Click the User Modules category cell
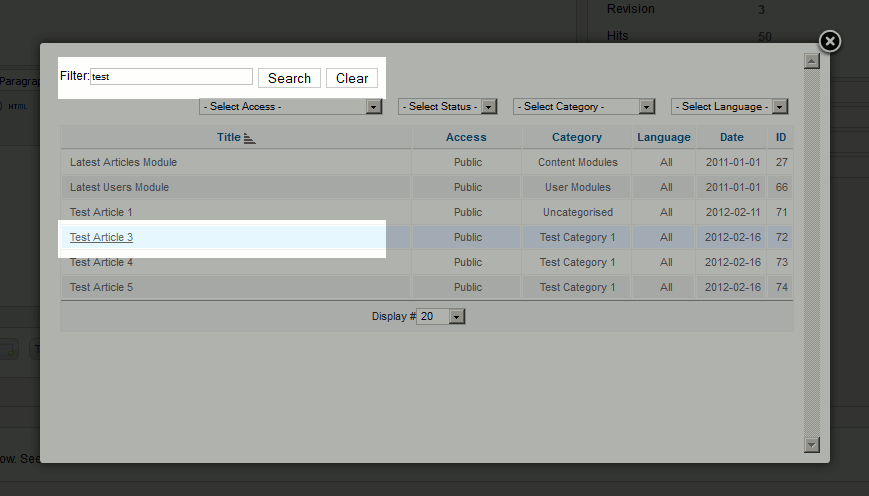Screen dimensions: 869x496 577,187
